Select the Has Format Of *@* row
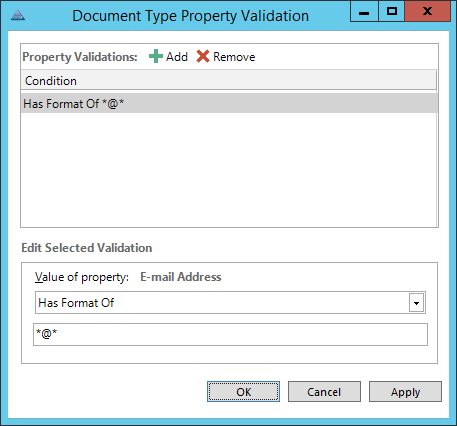457x426 pixels. click(x=229, y=103)
